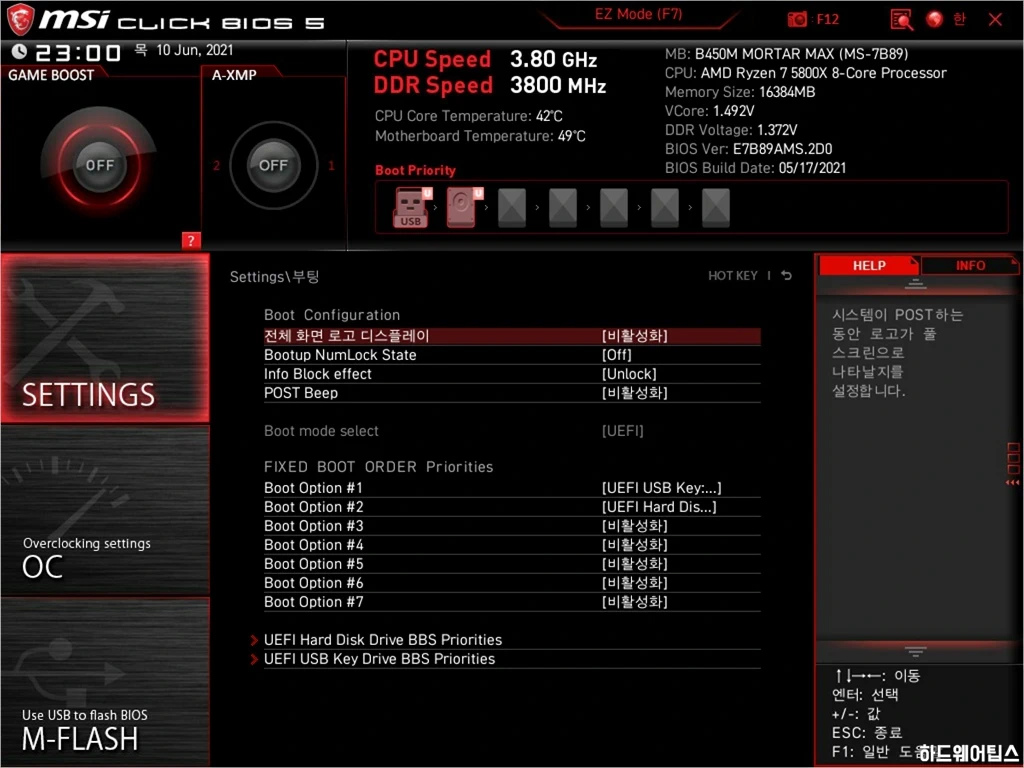Set the Boot Option #5 value
The image size is (1024, 768).
click(x=635, y=564)
